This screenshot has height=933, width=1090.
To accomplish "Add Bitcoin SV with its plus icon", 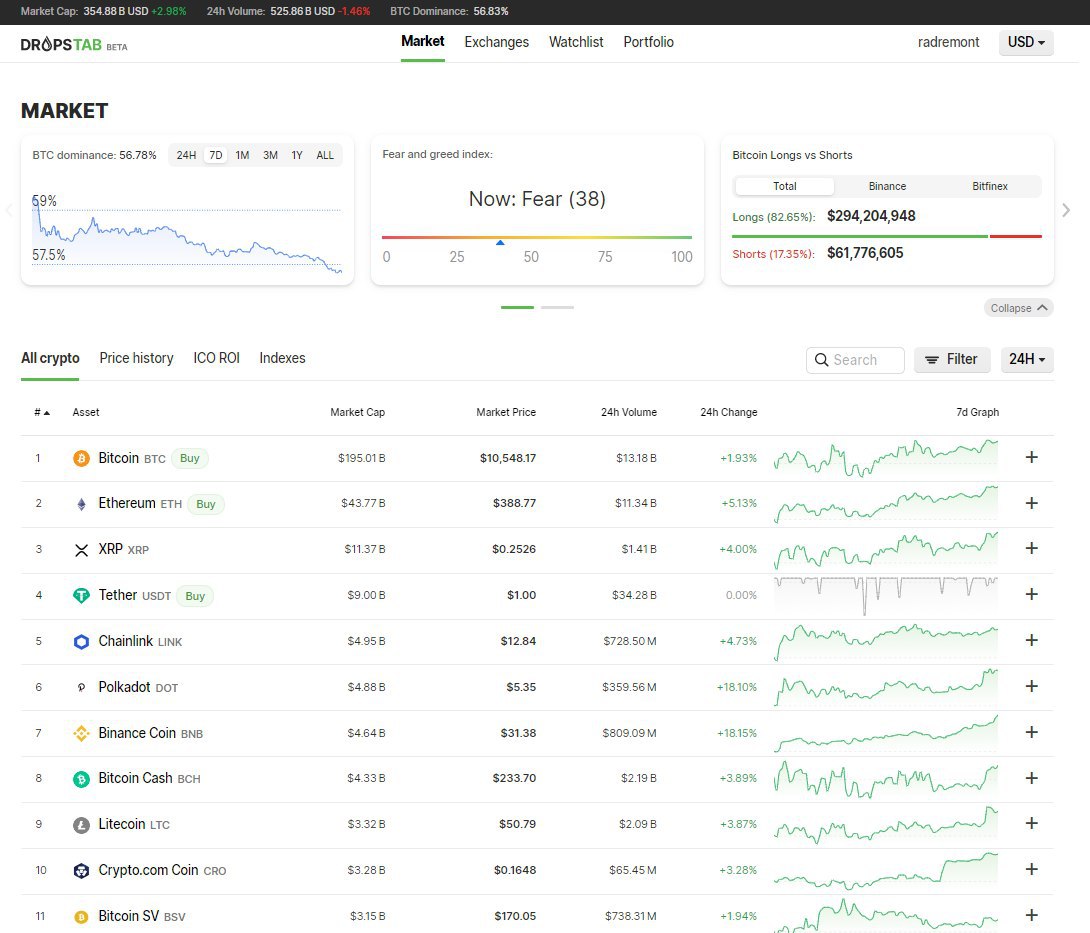I will pos(1032,915).
